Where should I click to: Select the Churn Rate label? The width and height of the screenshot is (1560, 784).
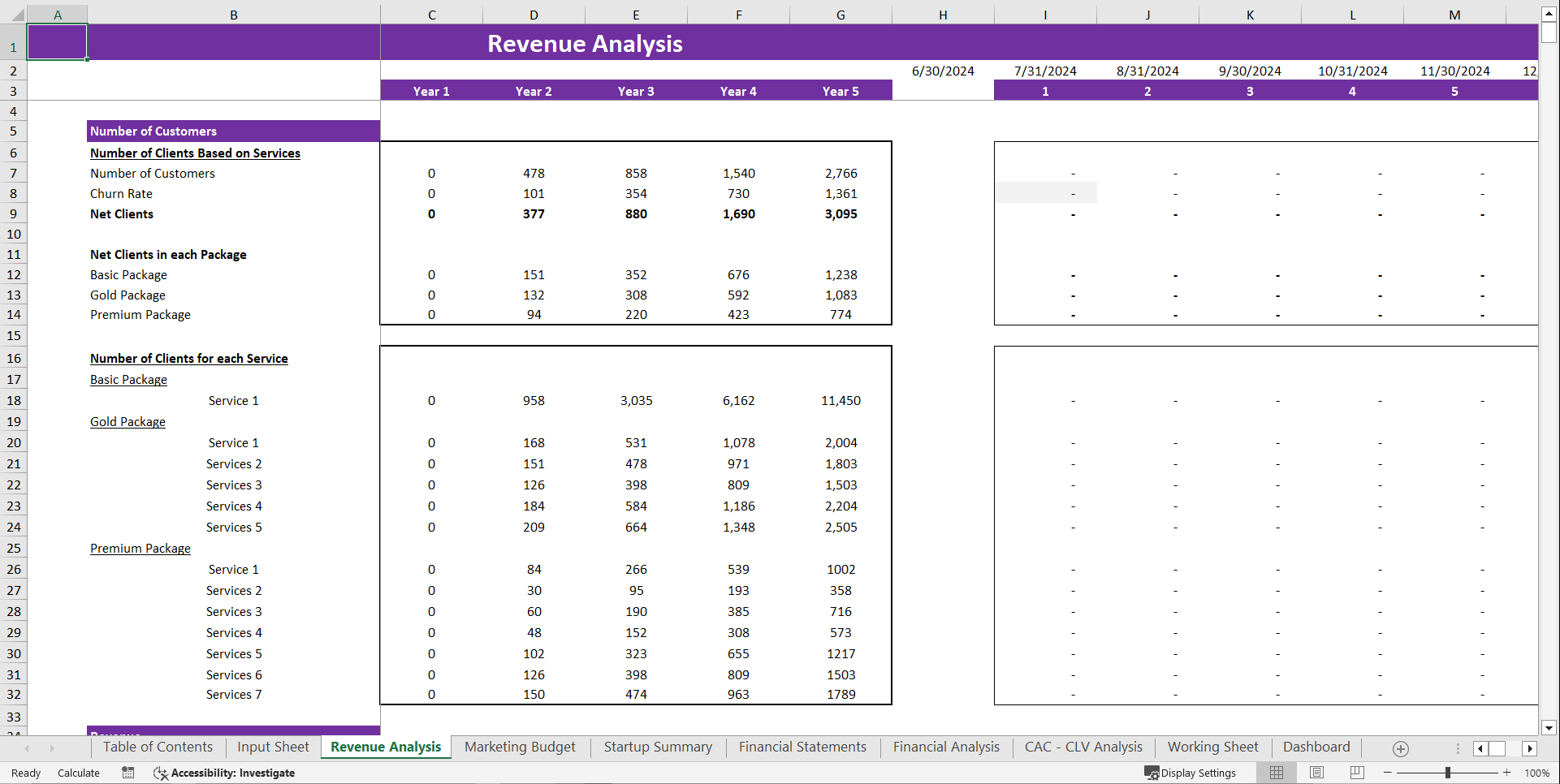(x=121, y=193)
